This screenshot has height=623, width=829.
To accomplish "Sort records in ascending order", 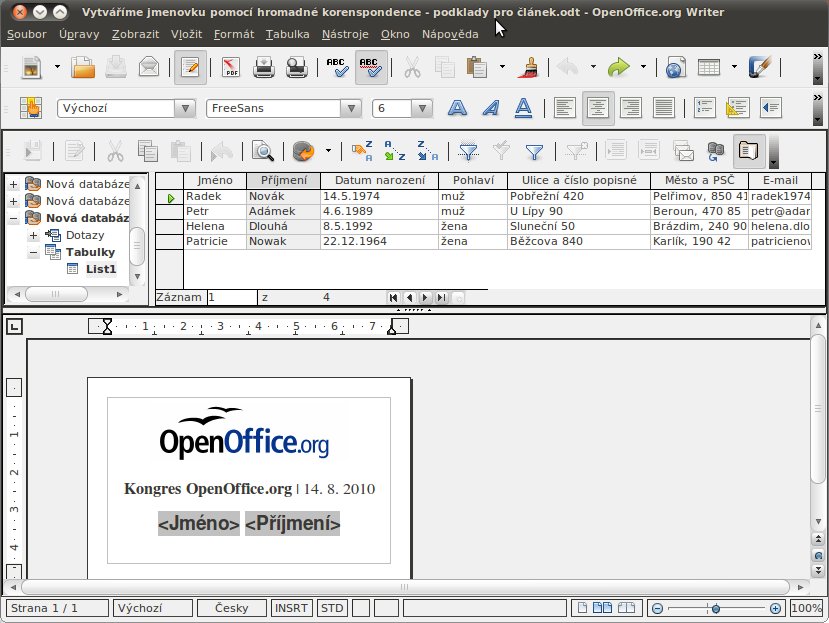I will pos(394,152).
